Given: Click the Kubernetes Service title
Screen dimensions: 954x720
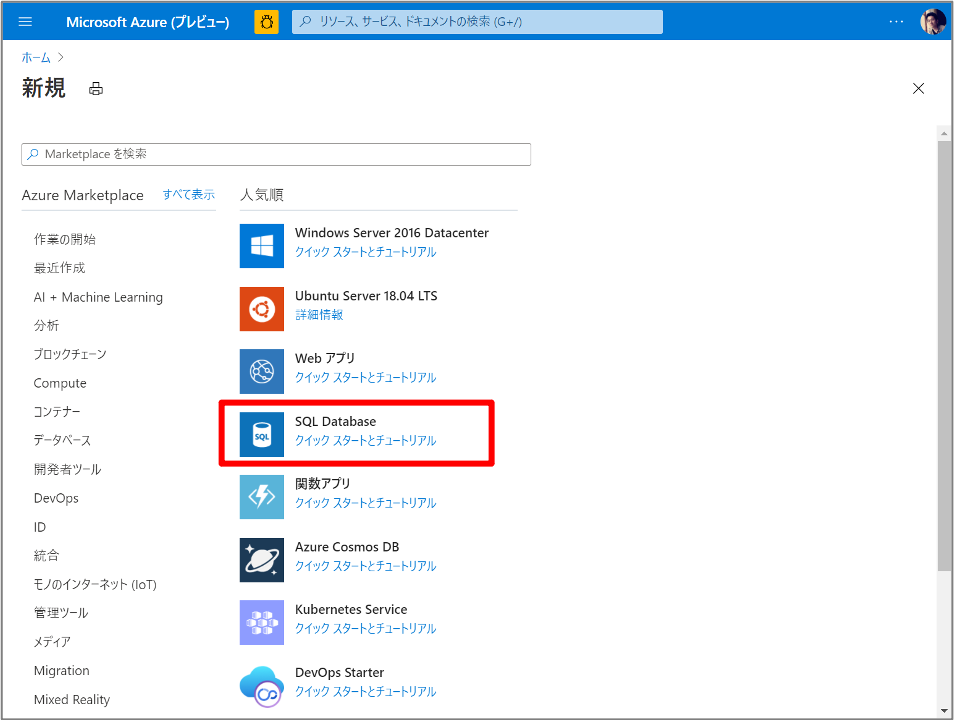Looking at the screenshot, I should [x=351, y=610].
